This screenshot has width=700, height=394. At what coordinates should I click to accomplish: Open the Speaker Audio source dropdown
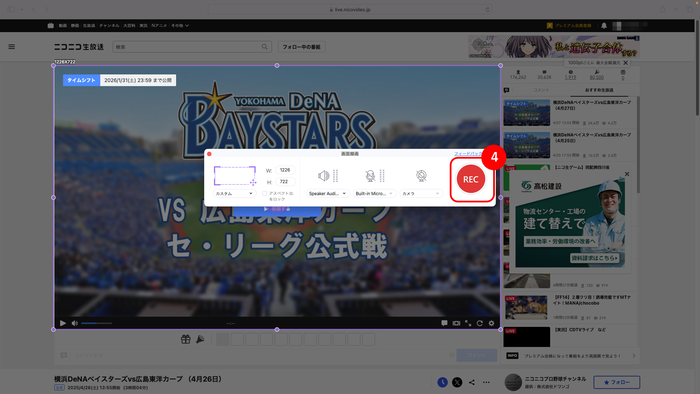click(x=327, y=194)
